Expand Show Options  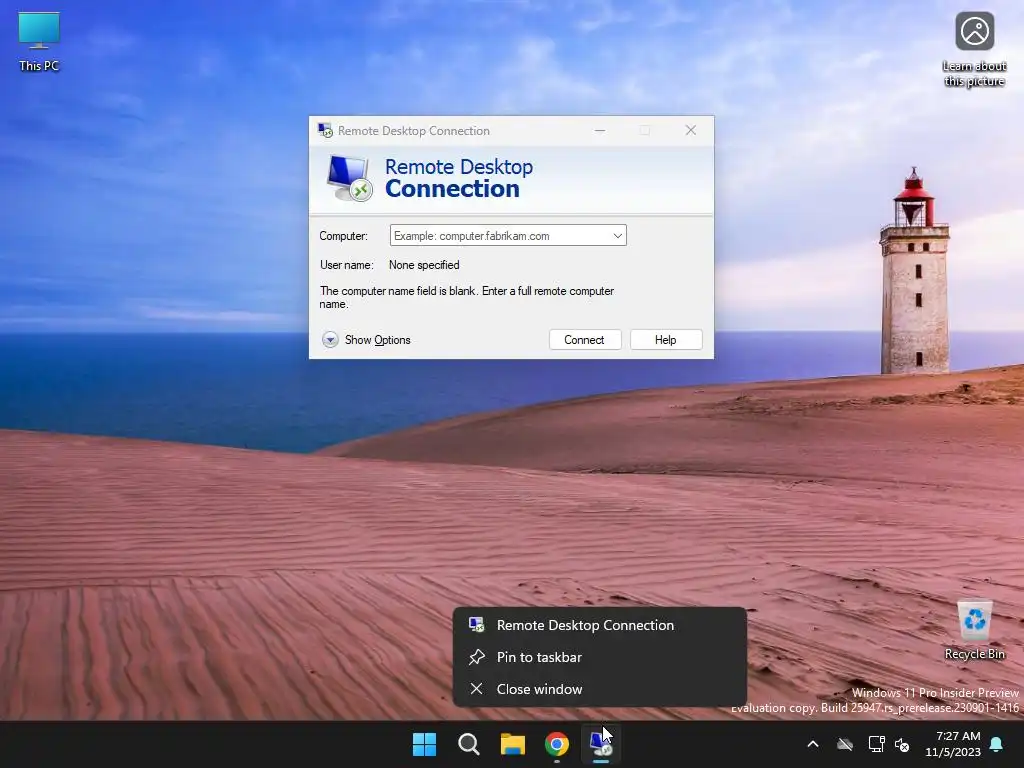click(366, 340)
